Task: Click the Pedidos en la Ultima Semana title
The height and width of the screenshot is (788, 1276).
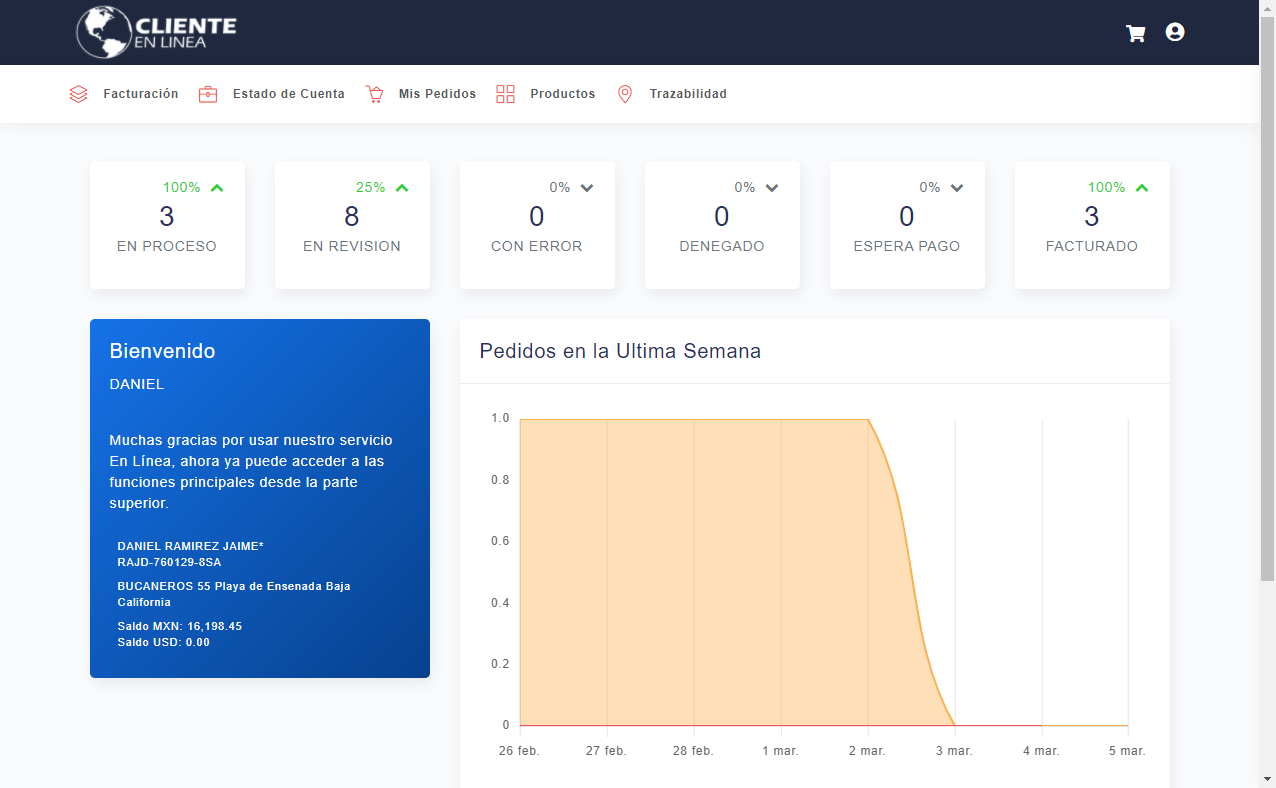Action: (620, 351)
